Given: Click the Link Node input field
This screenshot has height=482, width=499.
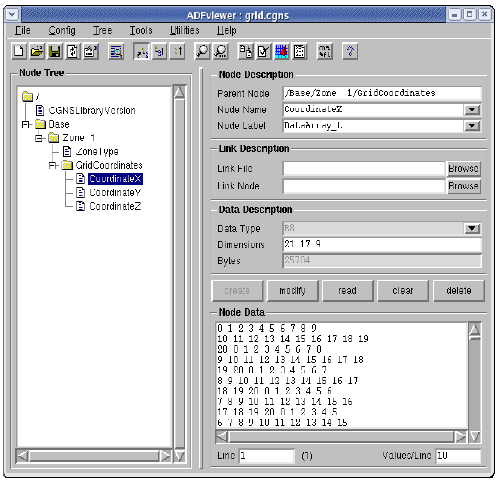Looking at the screenshot, I should [x=364, y=186].
